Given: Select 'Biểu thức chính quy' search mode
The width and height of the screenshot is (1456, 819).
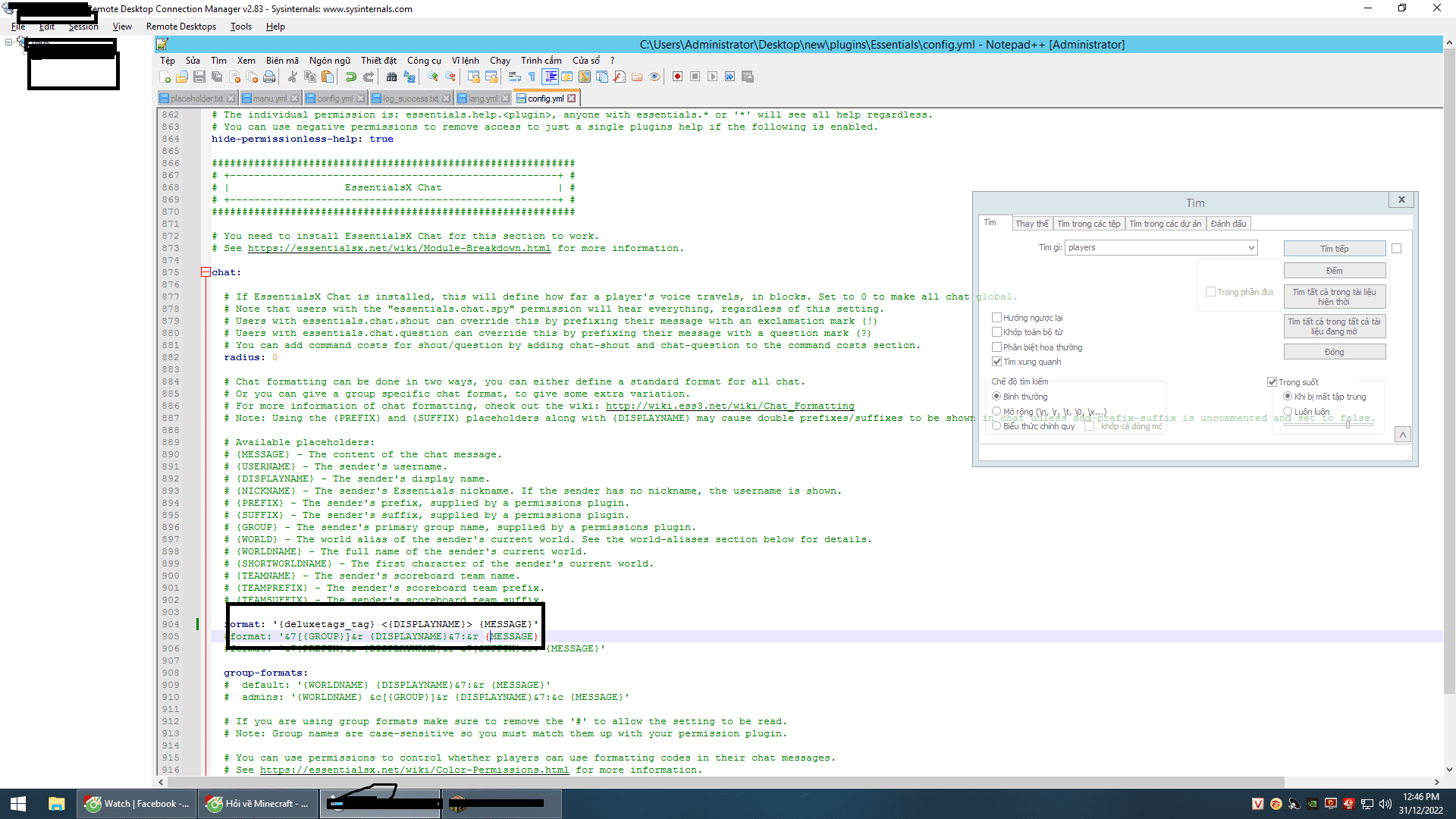Looking at the screenshot, I should pyautogui.click(x=997, y=426).
